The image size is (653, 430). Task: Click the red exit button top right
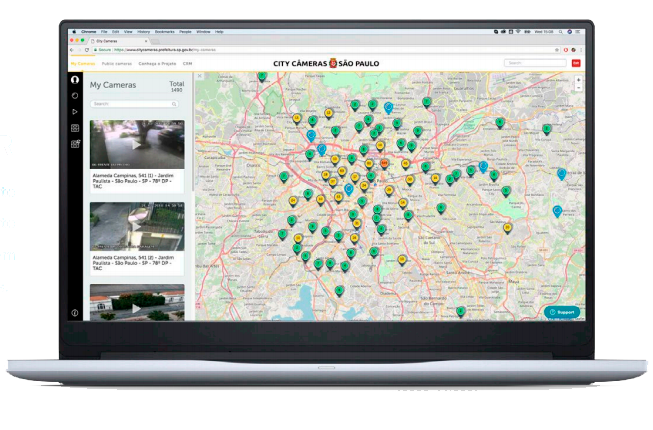click(x=576, y=63)
